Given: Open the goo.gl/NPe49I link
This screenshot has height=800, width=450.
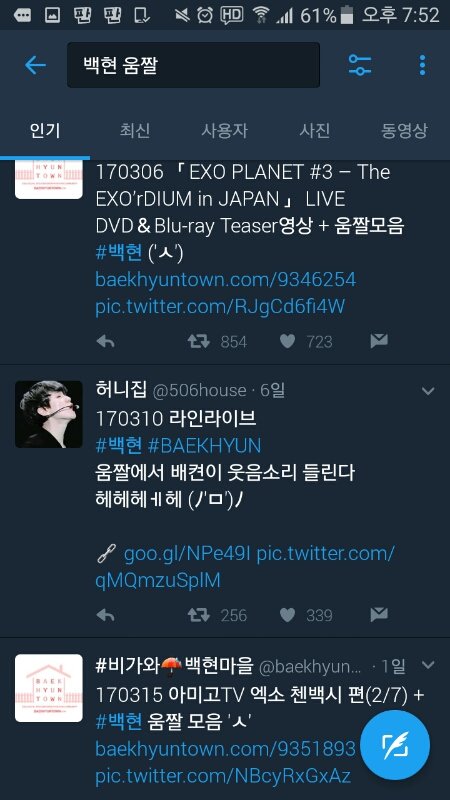Looking at the screenshot, I should pyautogui.click(x=187, y=554).
